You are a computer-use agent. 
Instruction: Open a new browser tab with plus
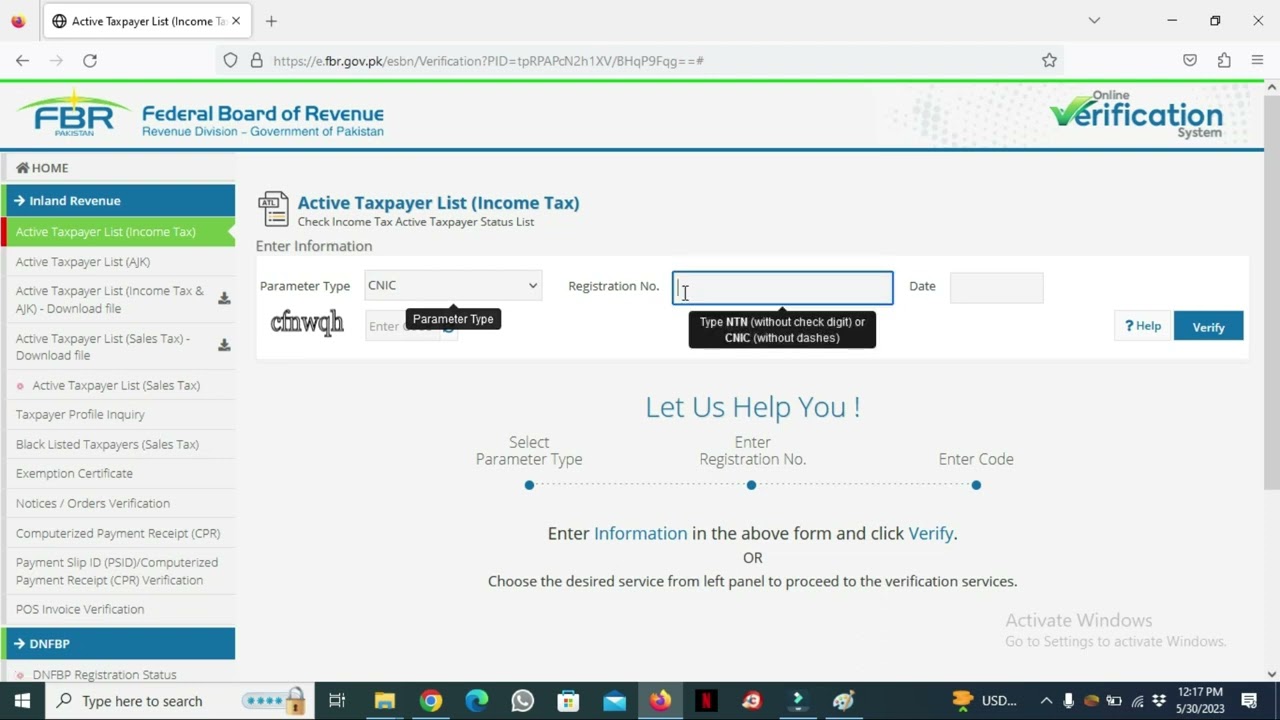coord(271,21)
